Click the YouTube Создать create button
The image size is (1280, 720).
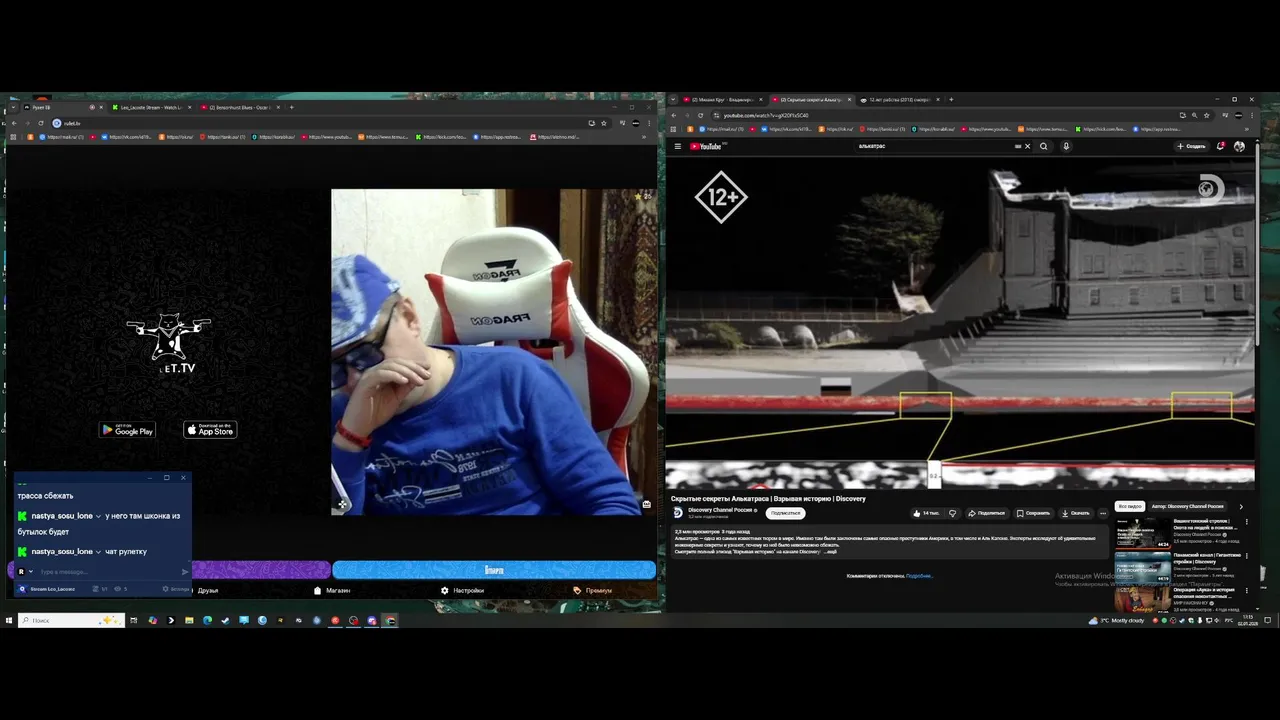point(1191,146)
